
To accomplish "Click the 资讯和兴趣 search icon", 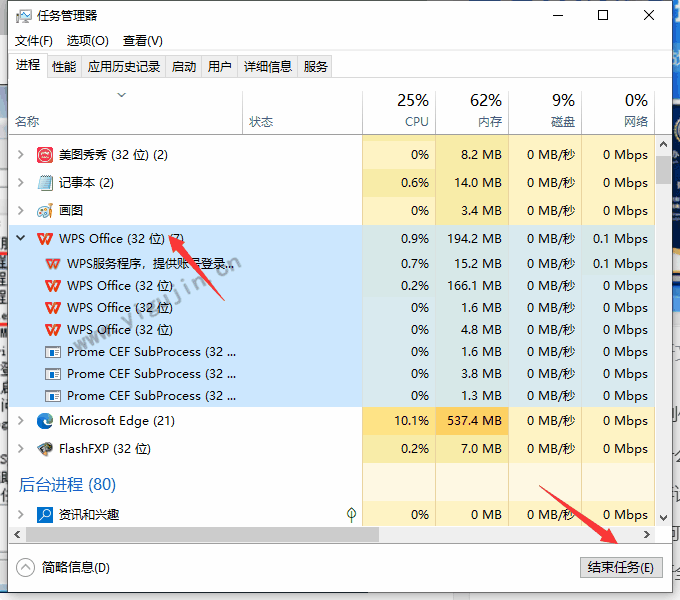I will 45,515.
